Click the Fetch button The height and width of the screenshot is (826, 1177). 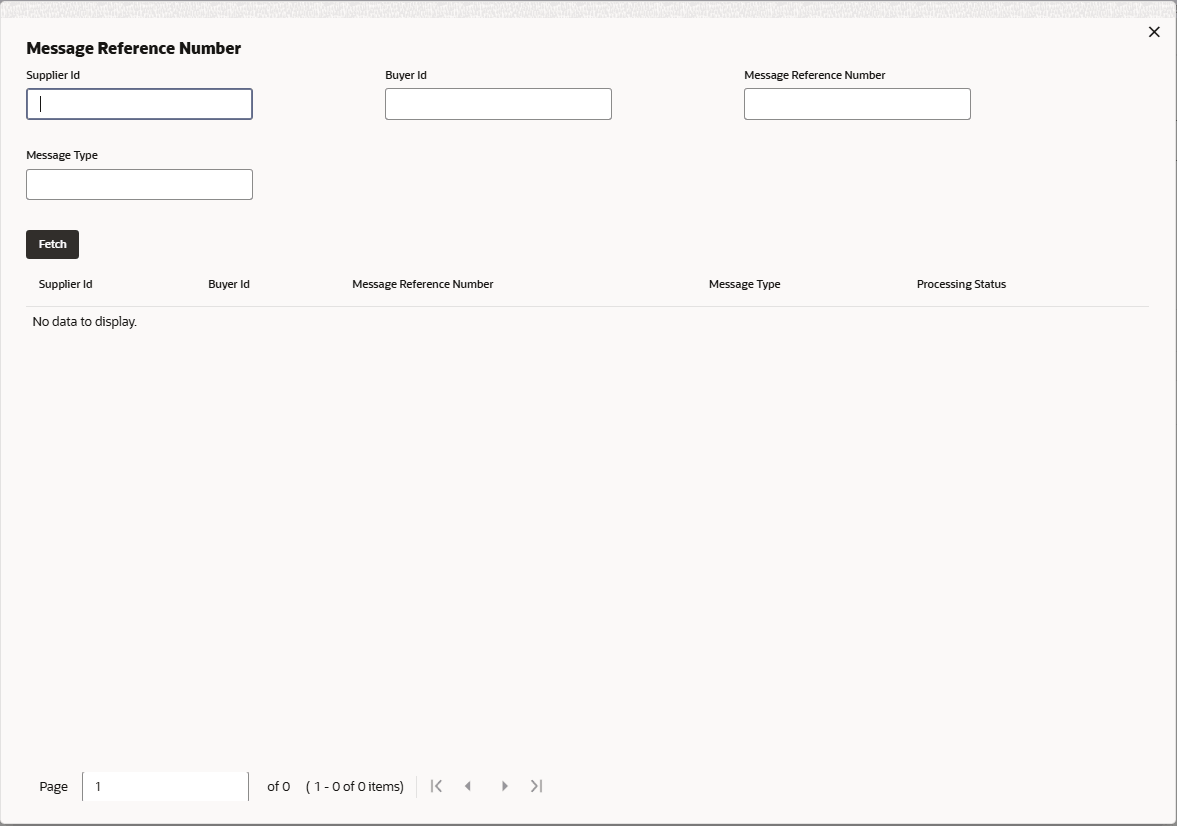tap(52, 244)
